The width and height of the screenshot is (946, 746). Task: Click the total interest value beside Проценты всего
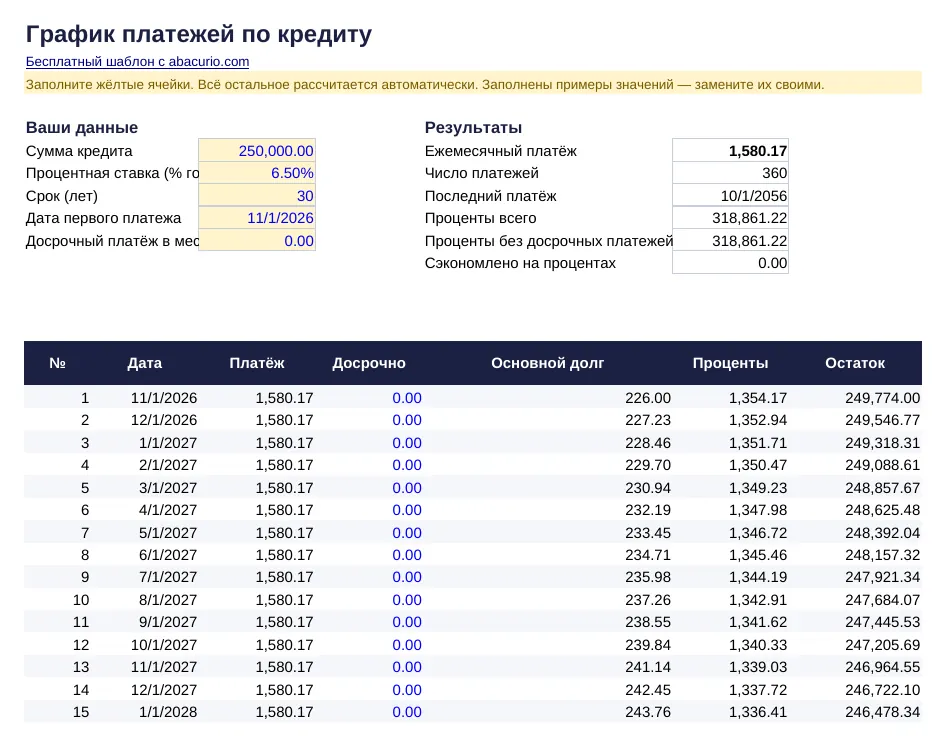(730, 218)
